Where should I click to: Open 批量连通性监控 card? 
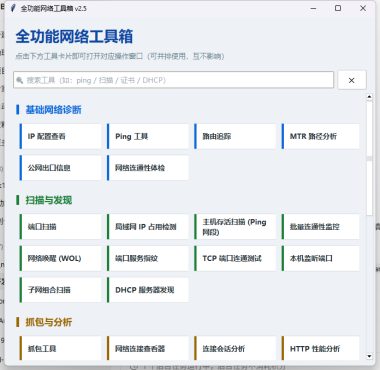(321, 227)
